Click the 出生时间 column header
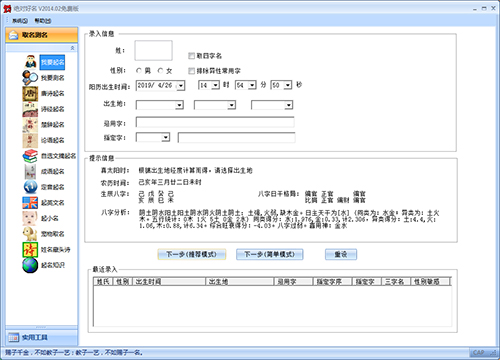 point(169,282)
